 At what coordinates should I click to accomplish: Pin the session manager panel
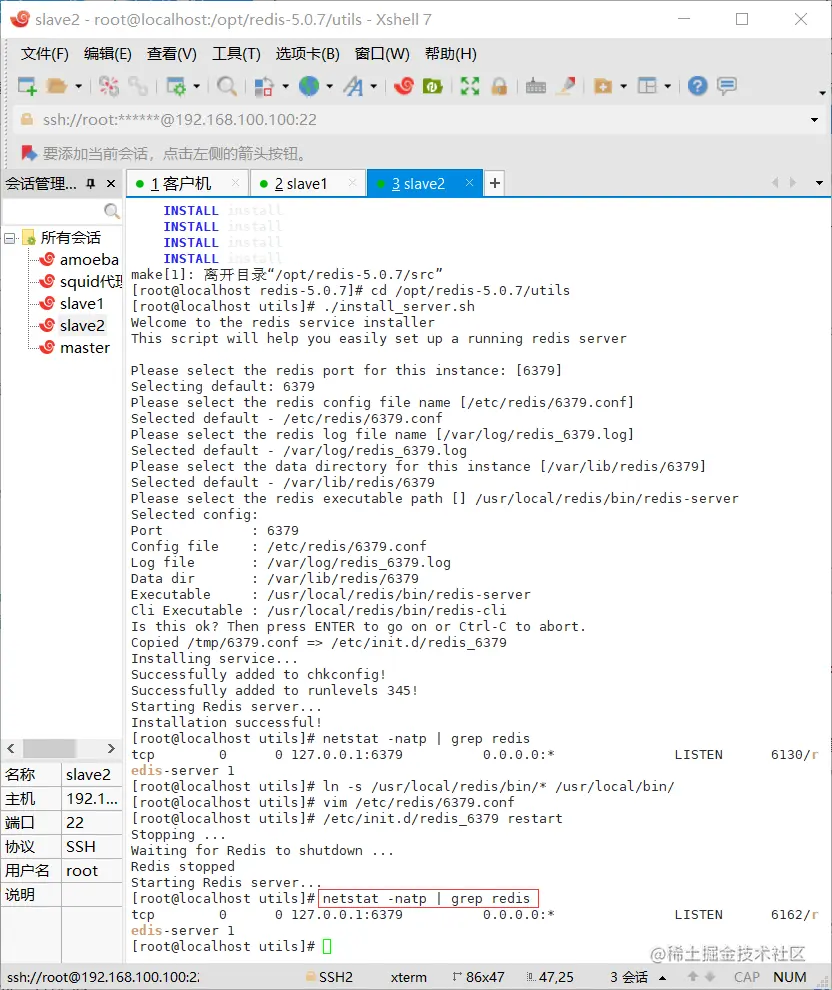pyautogui.click(x=90, y=184)
